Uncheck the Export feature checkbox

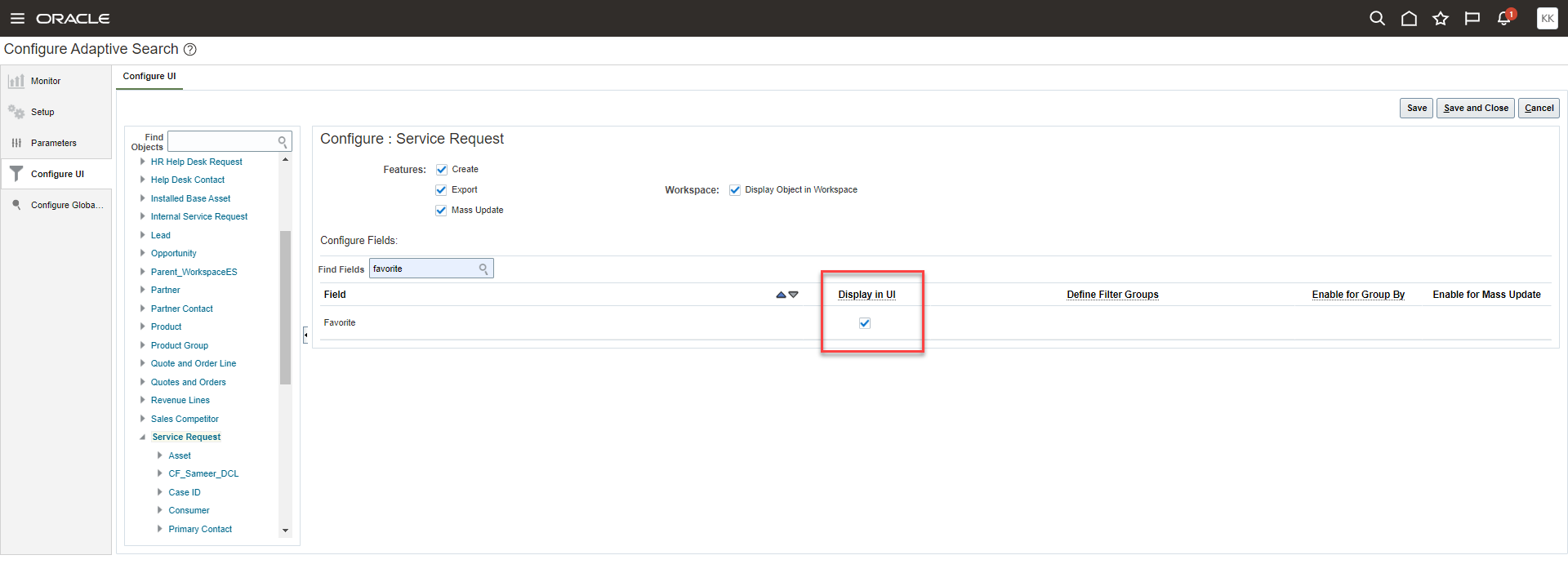point(442,190)
